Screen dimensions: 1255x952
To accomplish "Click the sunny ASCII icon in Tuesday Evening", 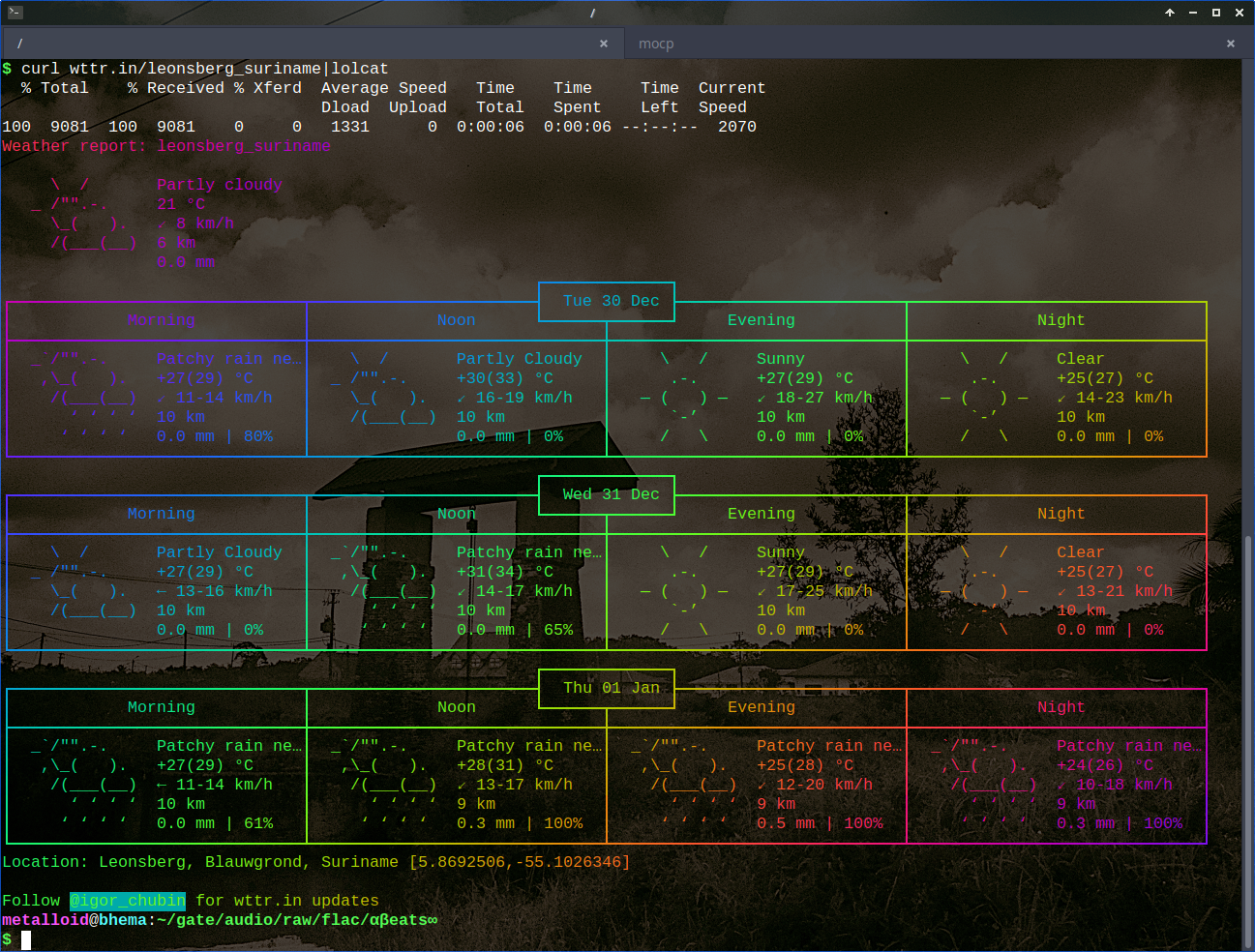I will (x=684, y=398).
